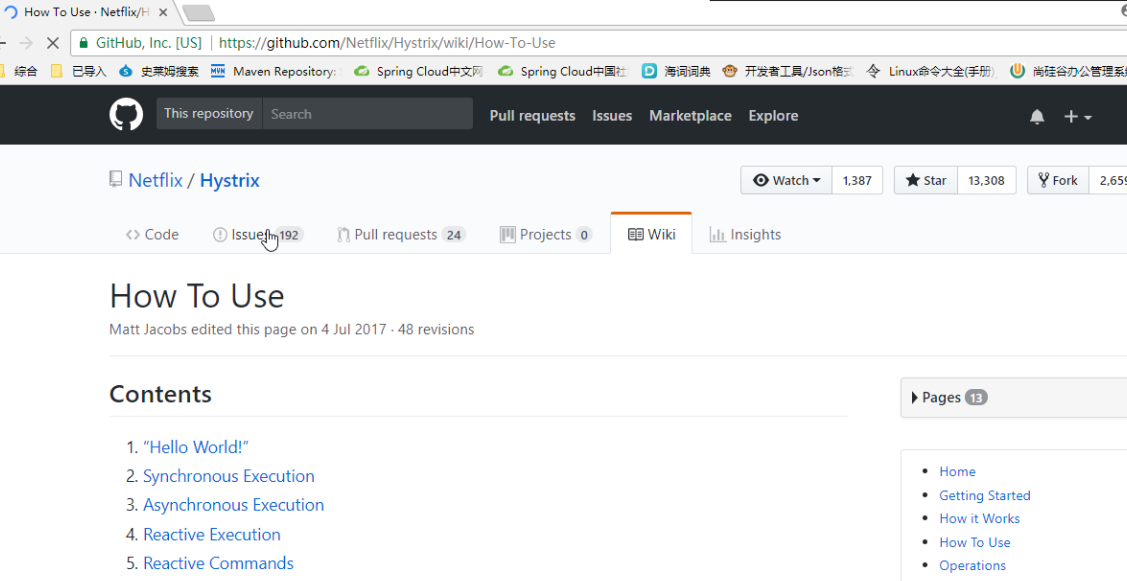Screen dimensions: 1127x581
Task: Select the Wiki tab
Action: (x=651, y=234)
